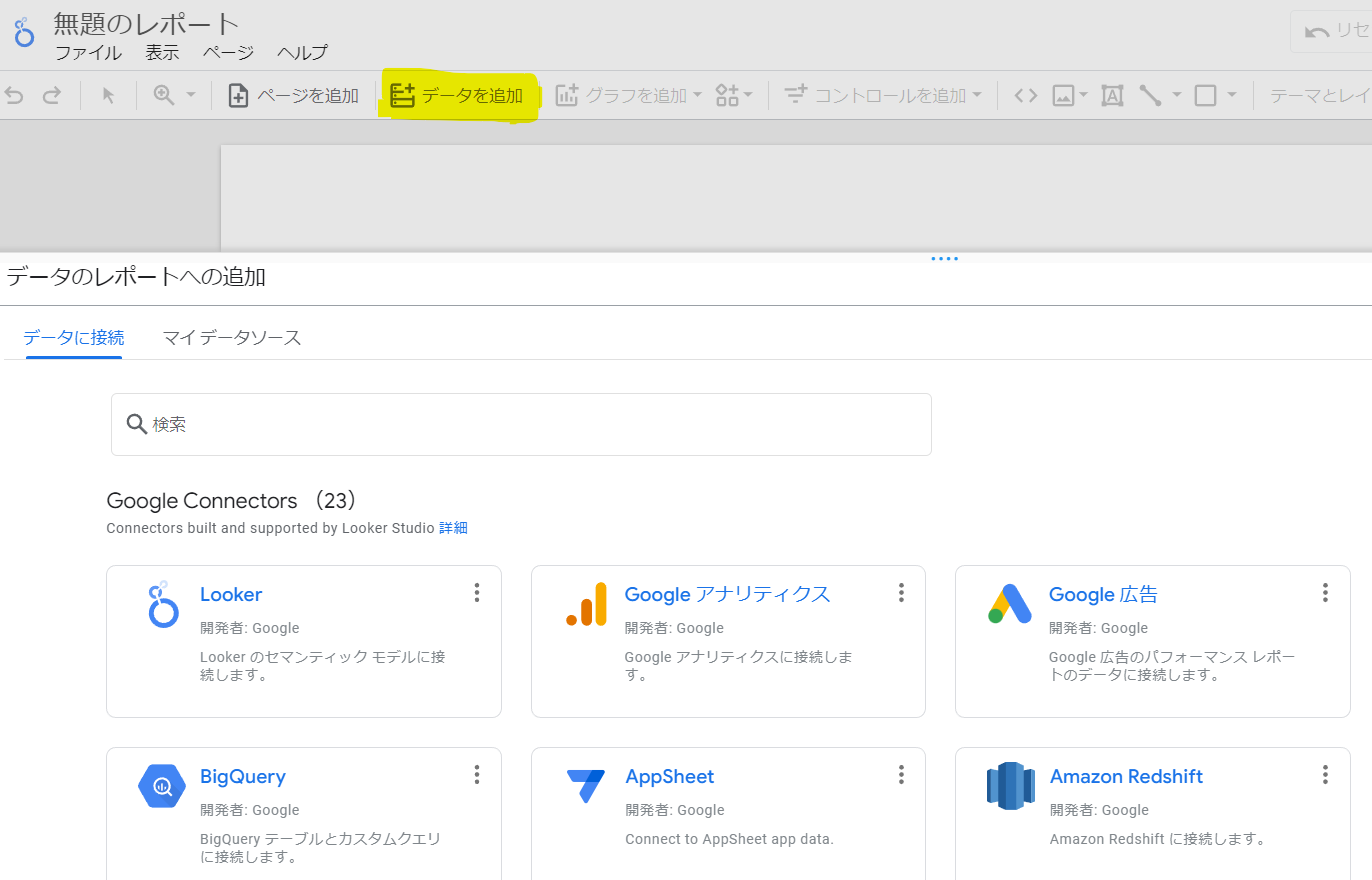
Task: Open the shape tool dropdown
Action: (x=1216, y=95)
